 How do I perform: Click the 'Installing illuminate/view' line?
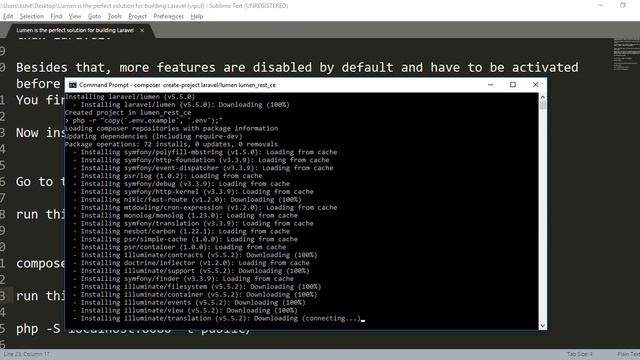click(186, 310)
